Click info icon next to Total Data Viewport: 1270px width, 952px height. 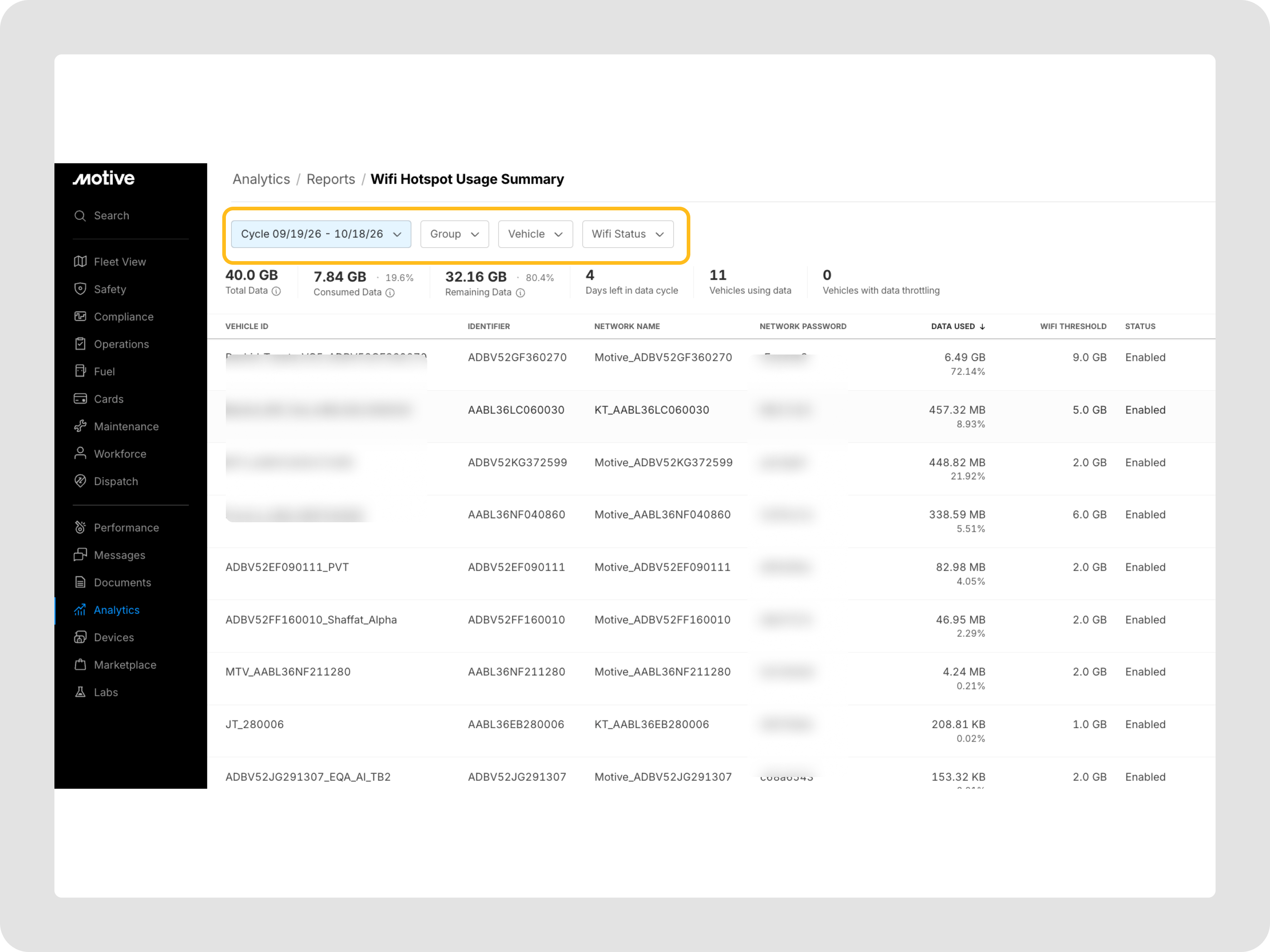pyautogui.click(x=276, y=291)
